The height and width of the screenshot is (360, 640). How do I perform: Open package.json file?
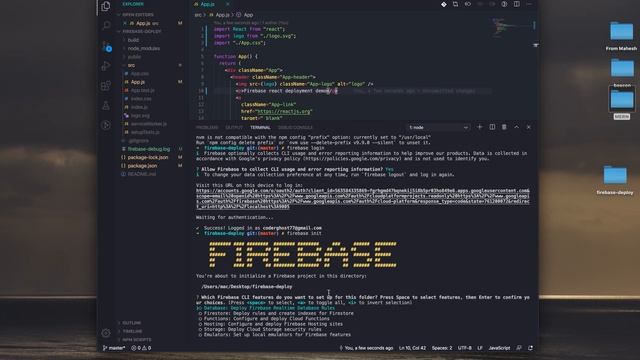click(x=142, y=166)
